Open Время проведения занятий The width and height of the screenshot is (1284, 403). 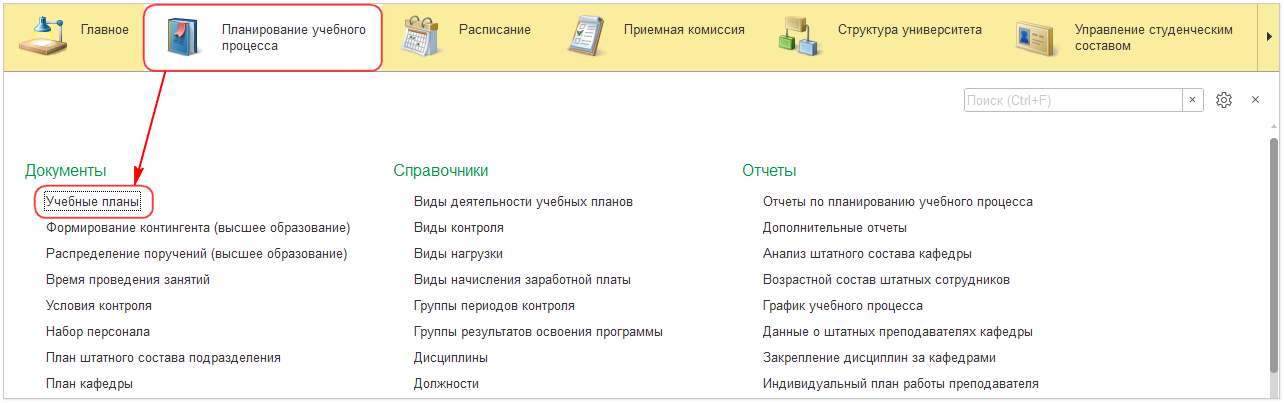click(128, 280)
